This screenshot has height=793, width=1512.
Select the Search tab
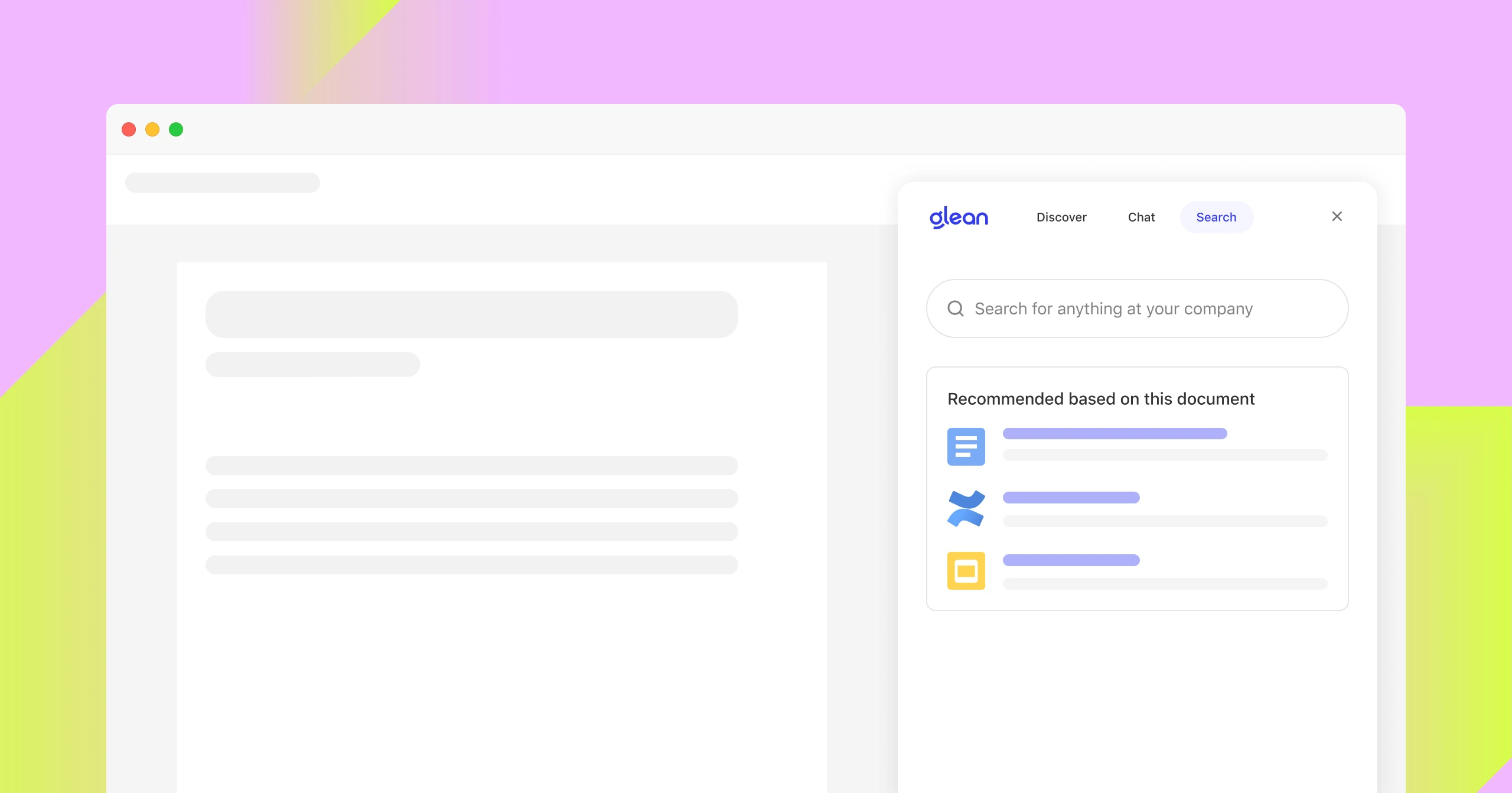pyautogui.click(x=1216, y=217)
